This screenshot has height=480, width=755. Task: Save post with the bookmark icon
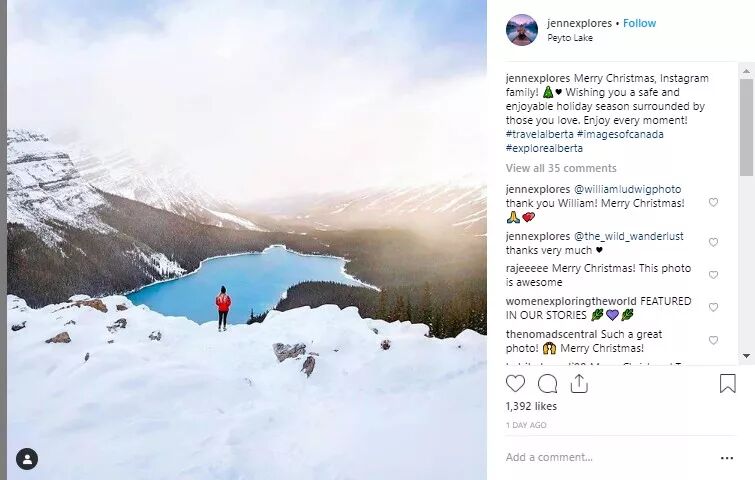(727, 384)
